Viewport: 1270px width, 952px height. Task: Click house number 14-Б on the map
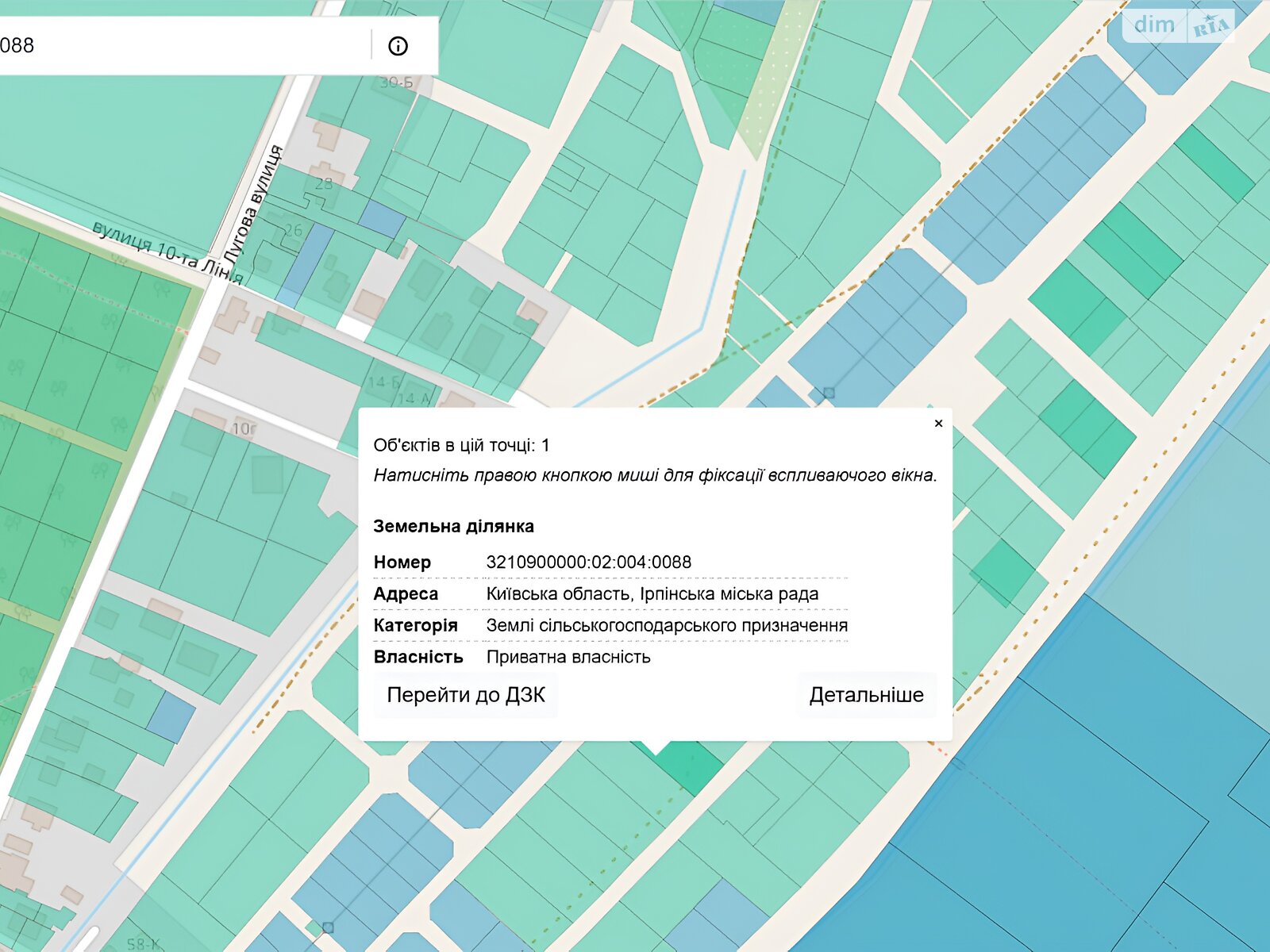click(384, 382)
